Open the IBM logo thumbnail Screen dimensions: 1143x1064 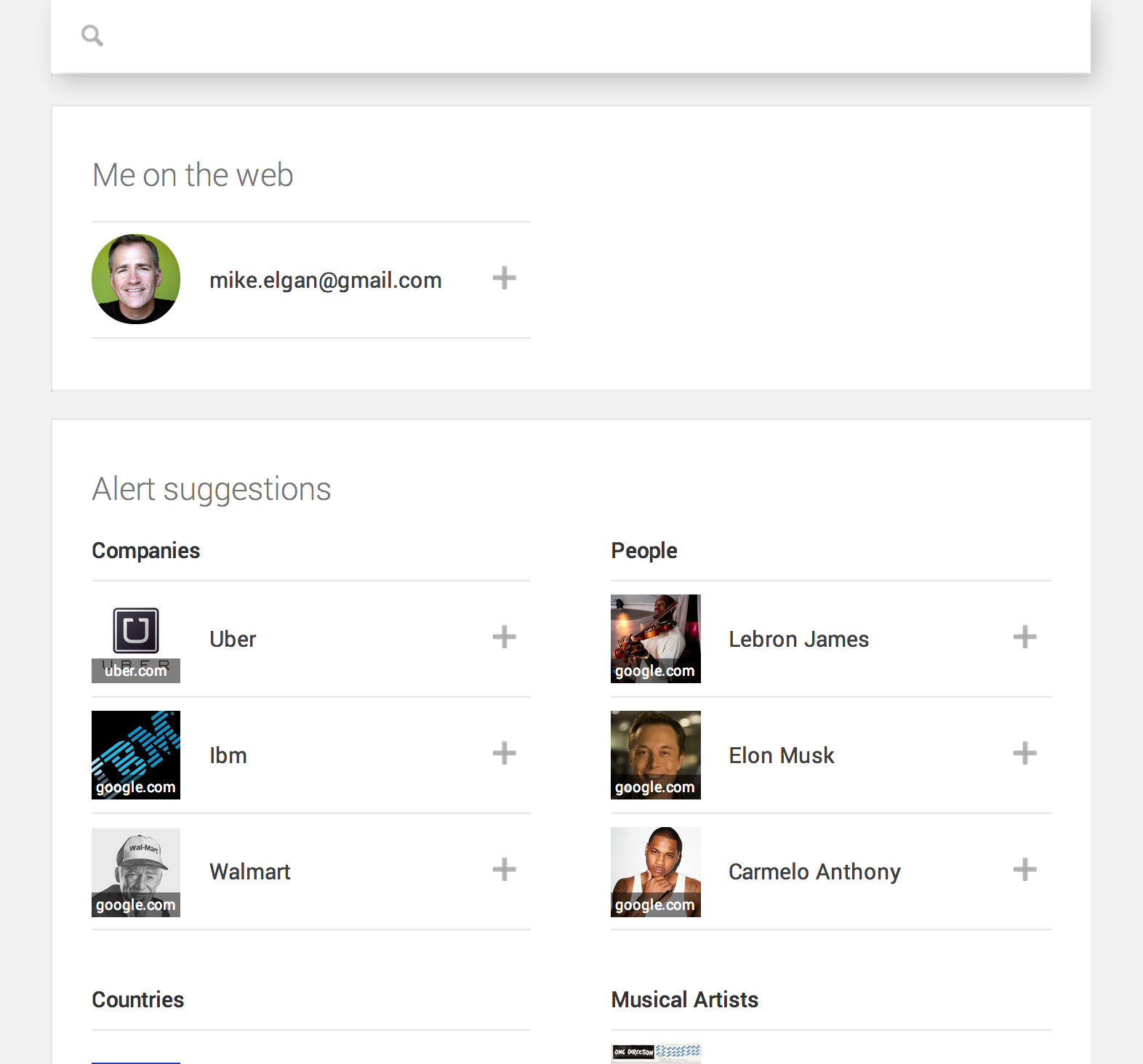coord(136,755)
